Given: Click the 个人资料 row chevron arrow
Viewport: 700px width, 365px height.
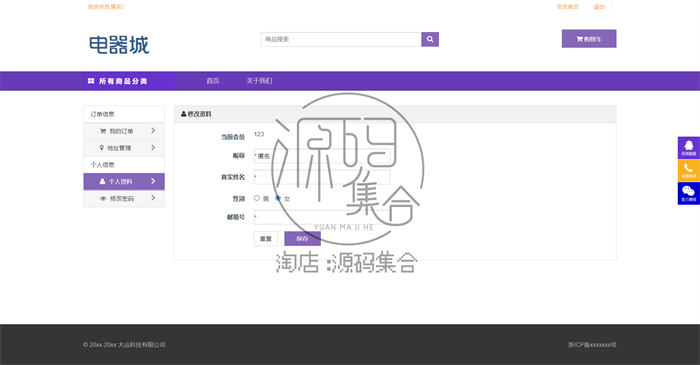Looking at the screenshot, I should [x=153, y=181].
